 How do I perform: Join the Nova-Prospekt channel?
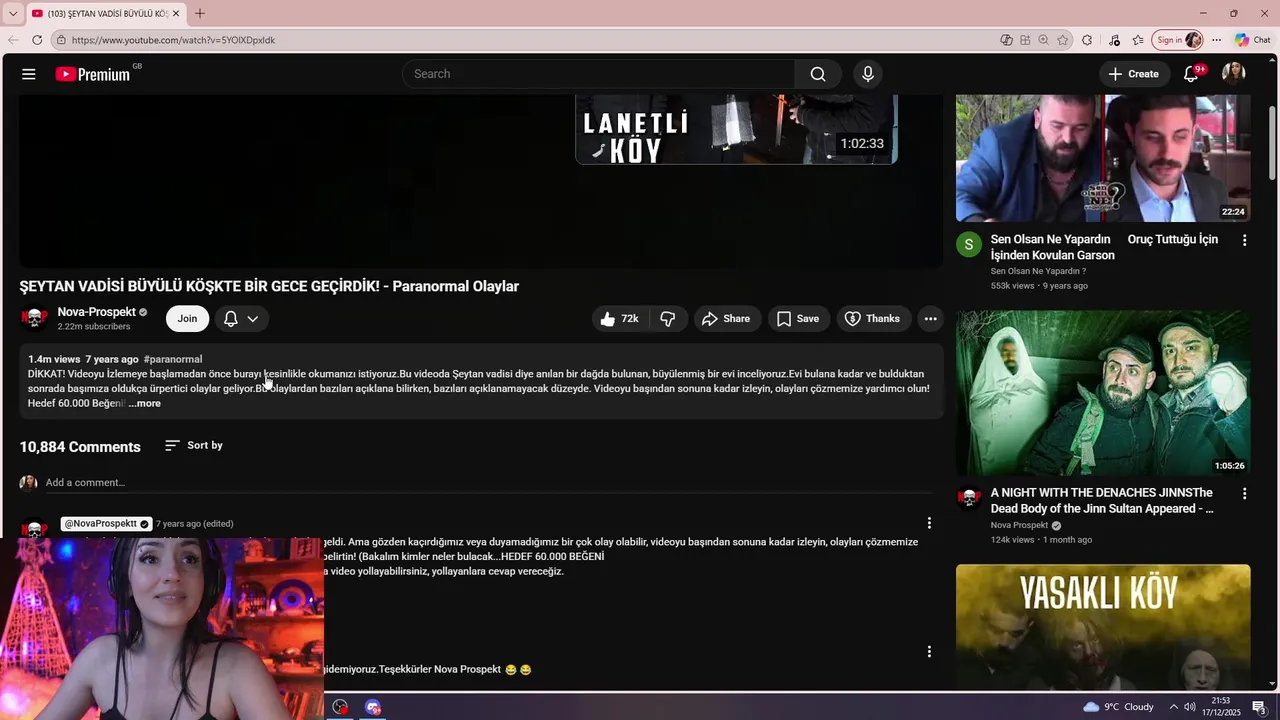(x=187, y=319)
